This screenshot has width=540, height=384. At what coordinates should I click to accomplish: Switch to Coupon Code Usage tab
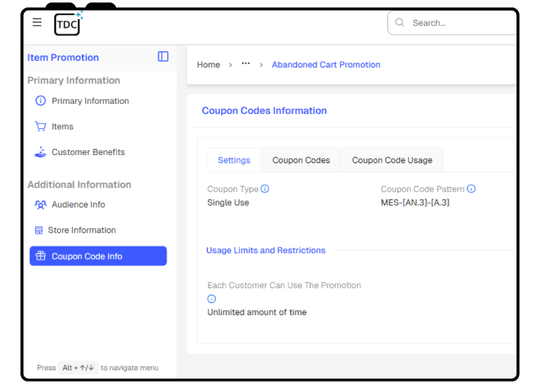coord(392,160)
